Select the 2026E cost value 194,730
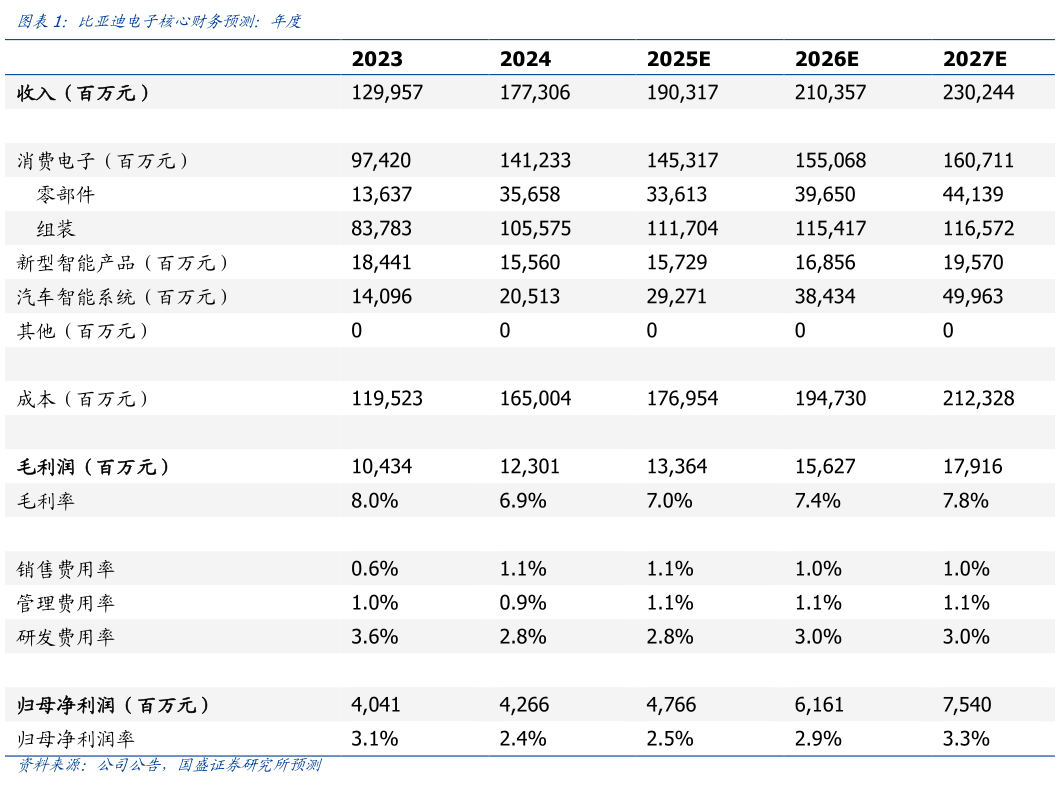 pyautogui.click(x=830, y=399)
